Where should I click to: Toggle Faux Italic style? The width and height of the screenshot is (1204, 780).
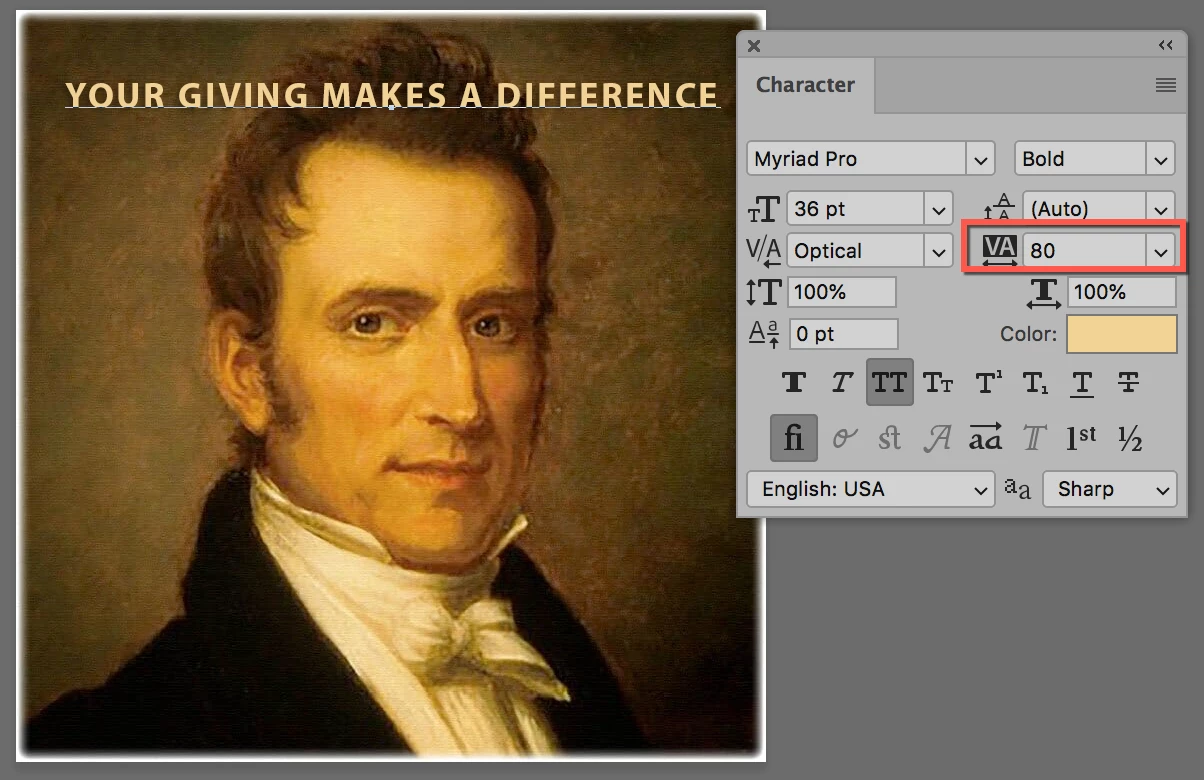[843, 383]
